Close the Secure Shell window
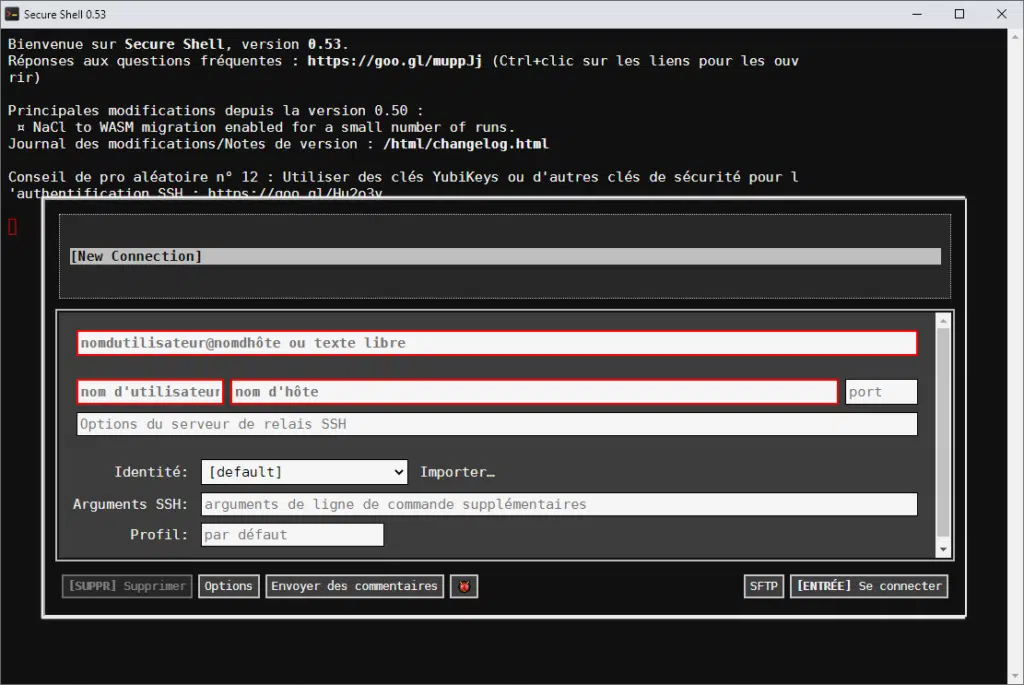 pos(1002,14)
